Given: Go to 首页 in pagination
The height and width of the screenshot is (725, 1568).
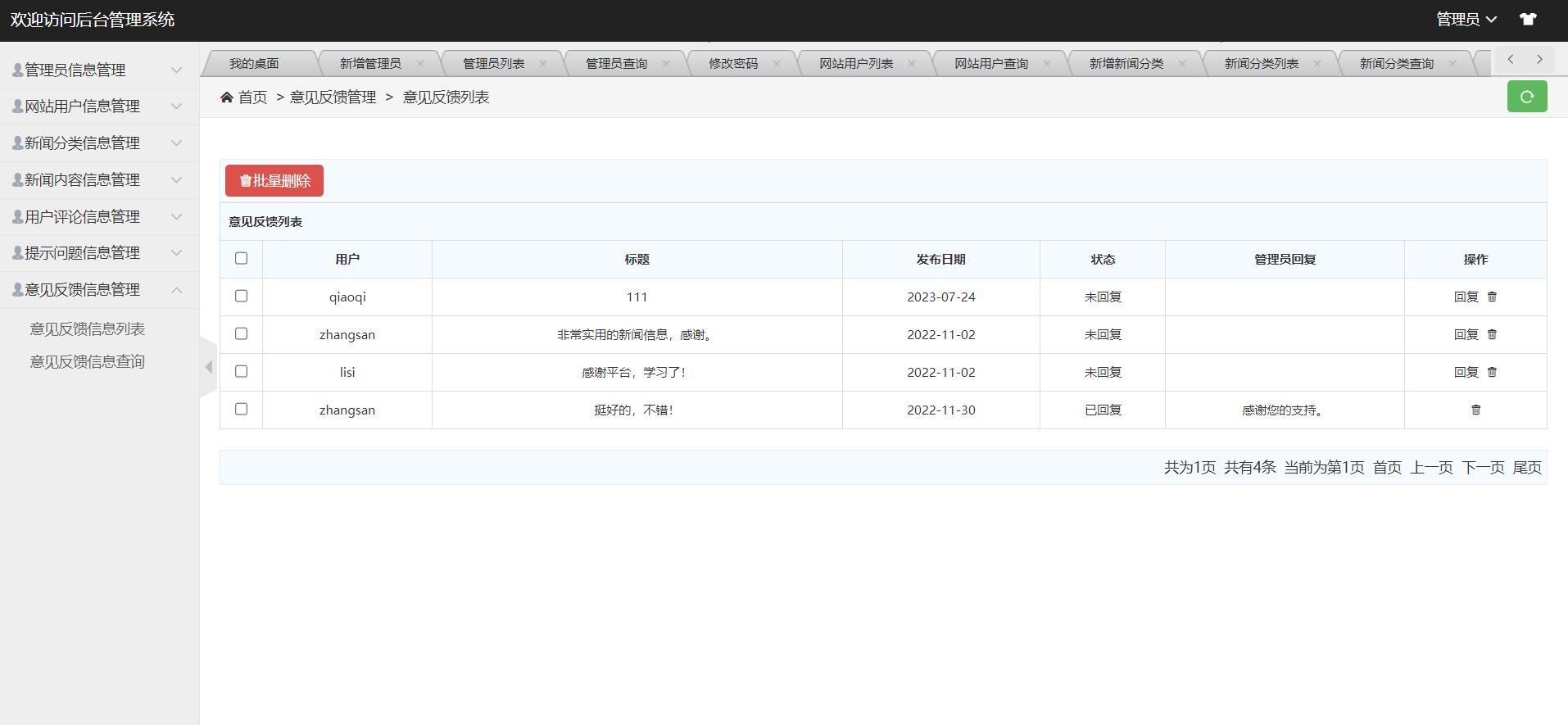Looking at the screenshot, I should (x=1387, y=467).
